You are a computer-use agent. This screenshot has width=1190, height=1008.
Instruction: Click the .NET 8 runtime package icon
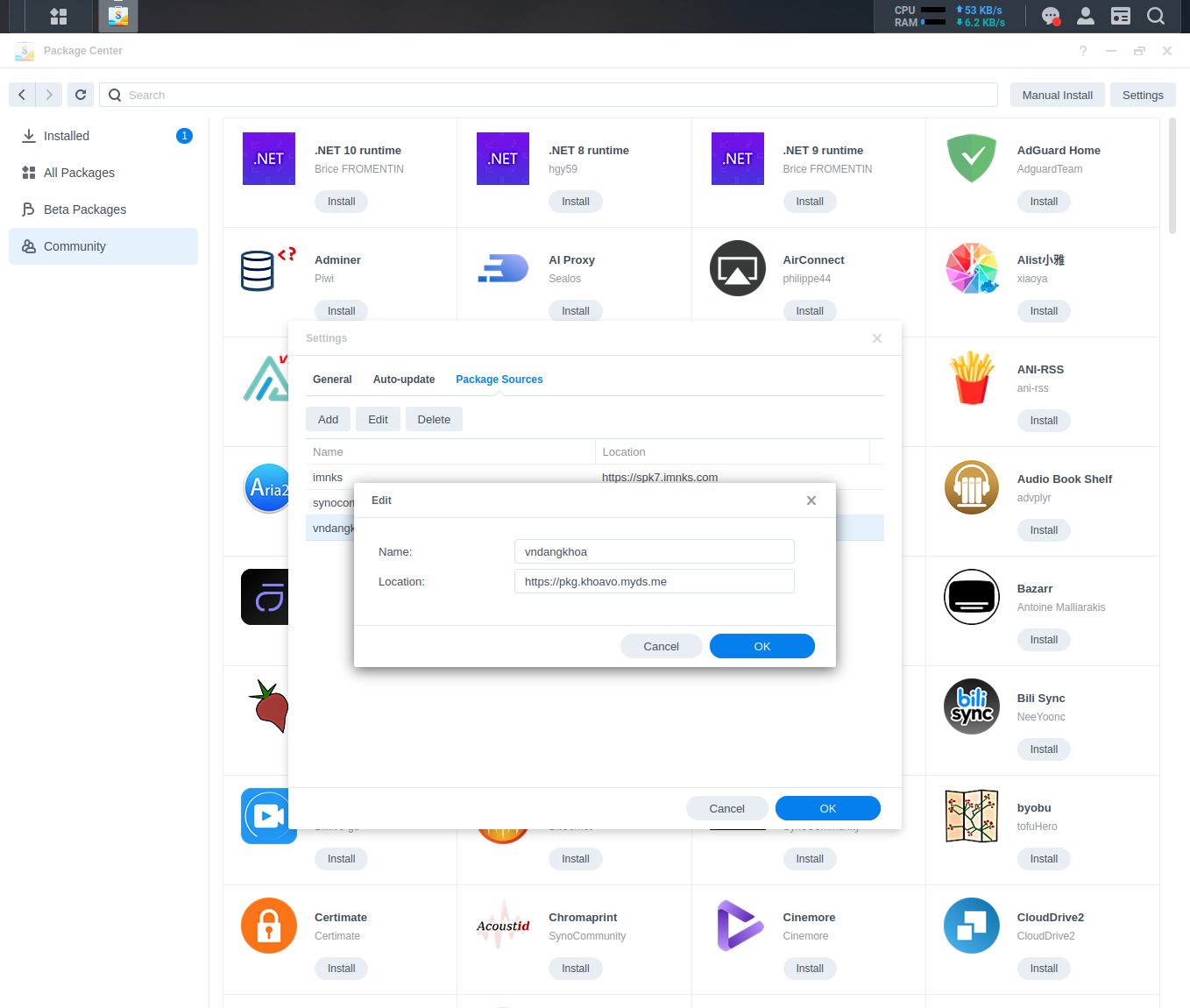(x=503, y=159)
